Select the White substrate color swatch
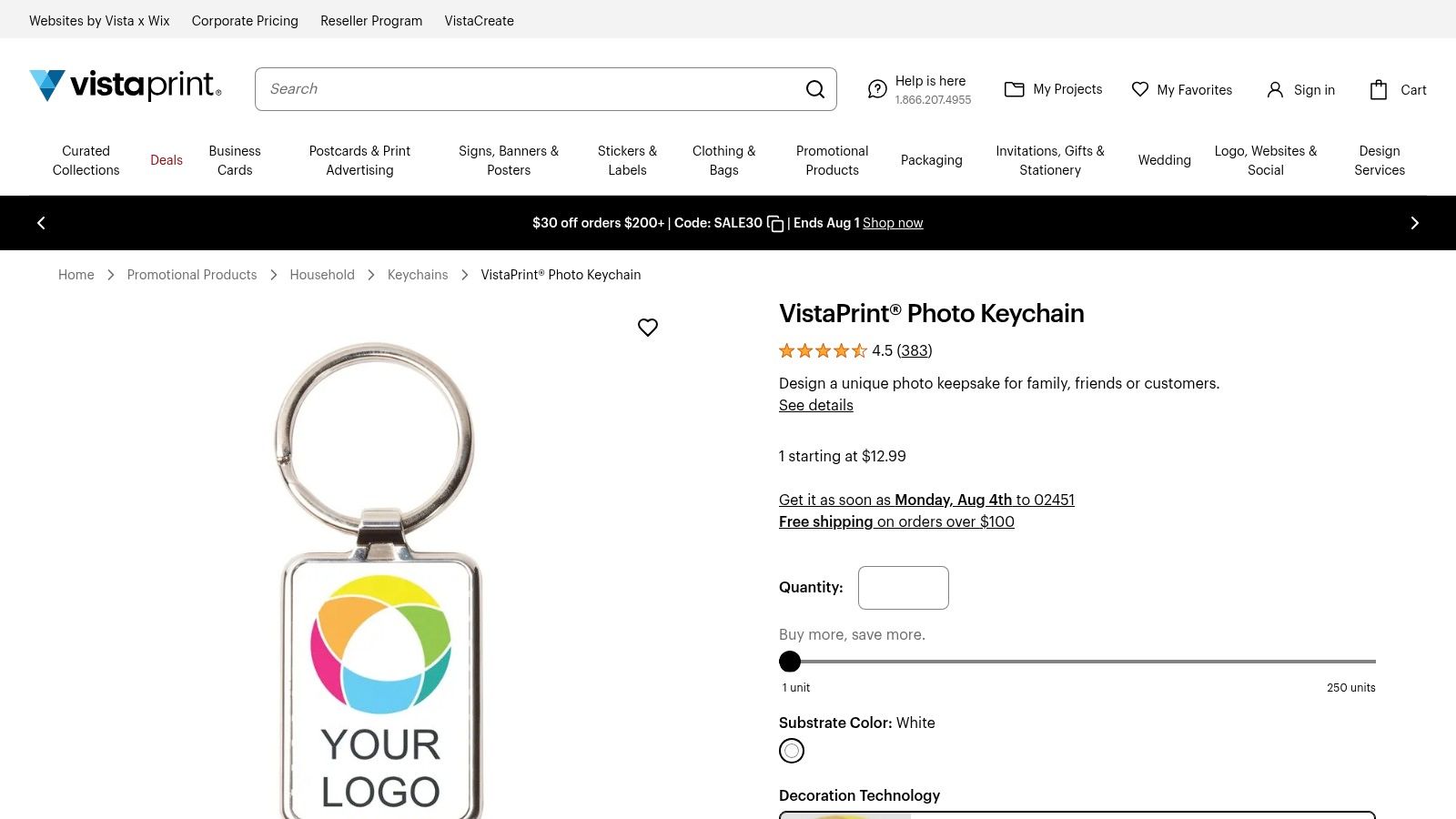Viewport: 1456px width, 819px height. click(x=792, y=751)
